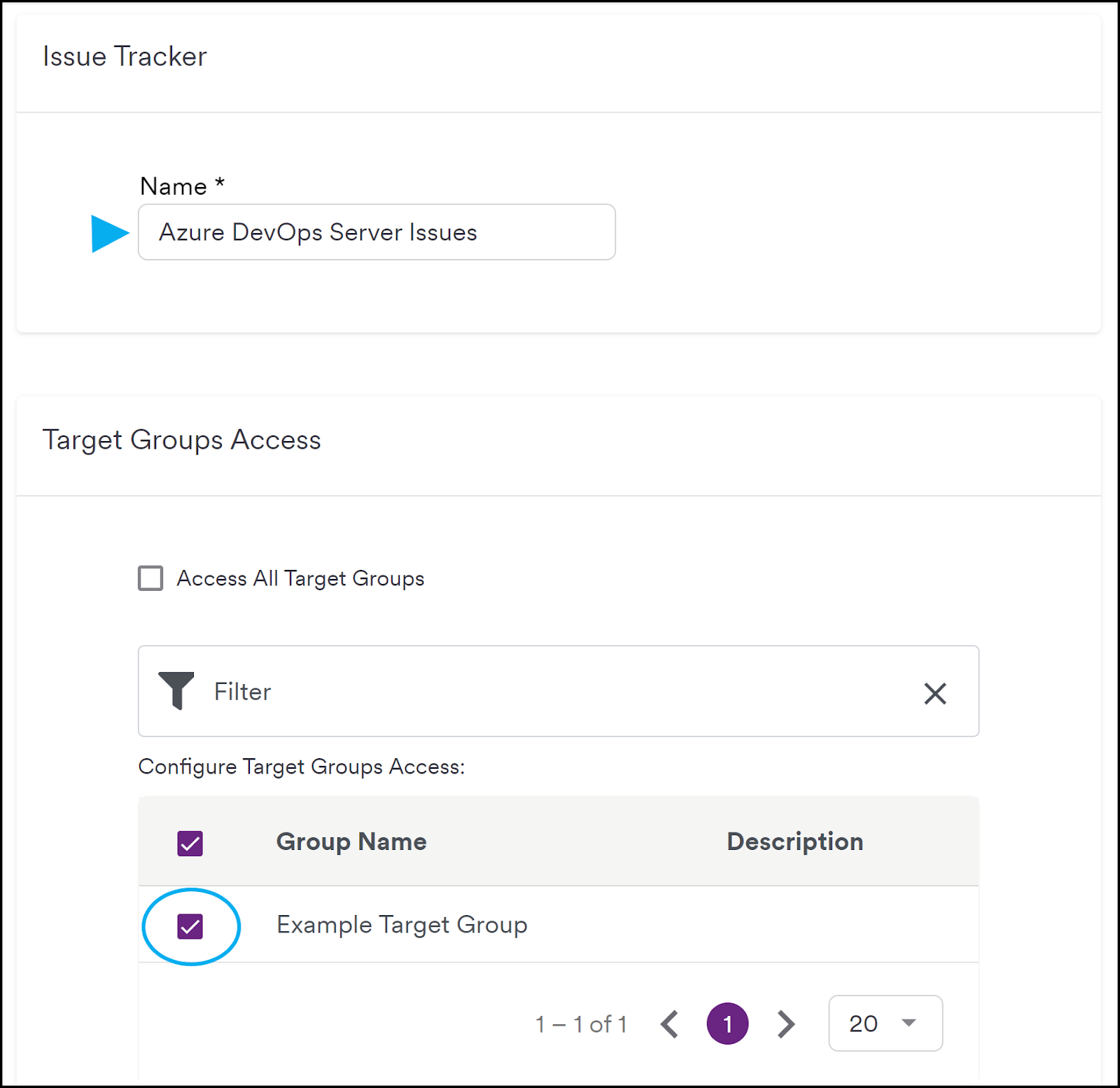
Task: Go to next page arrow
Action: [x=785, y=1024]
